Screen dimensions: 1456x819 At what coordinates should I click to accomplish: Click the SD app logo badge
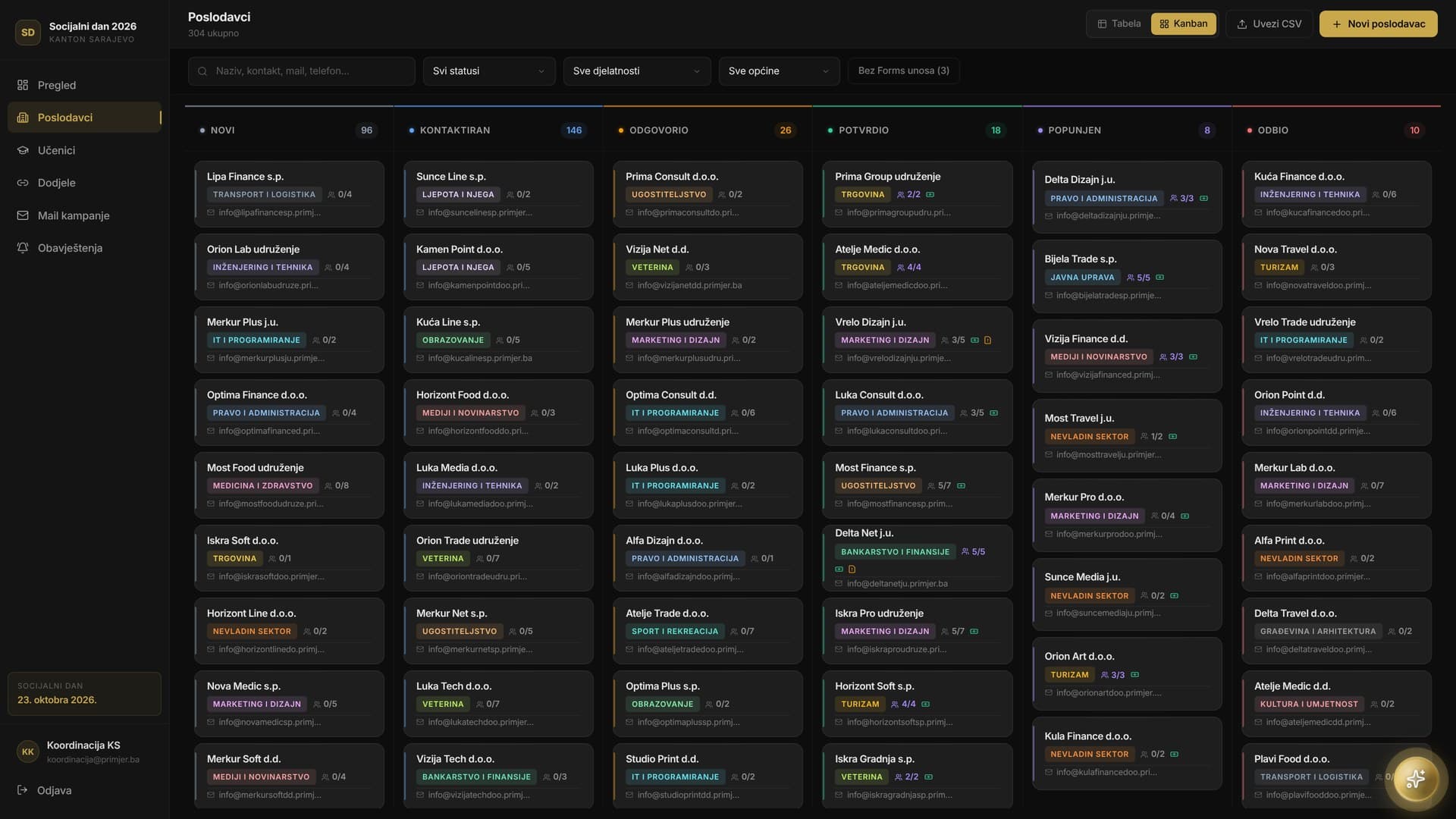(x=28, y=33)
